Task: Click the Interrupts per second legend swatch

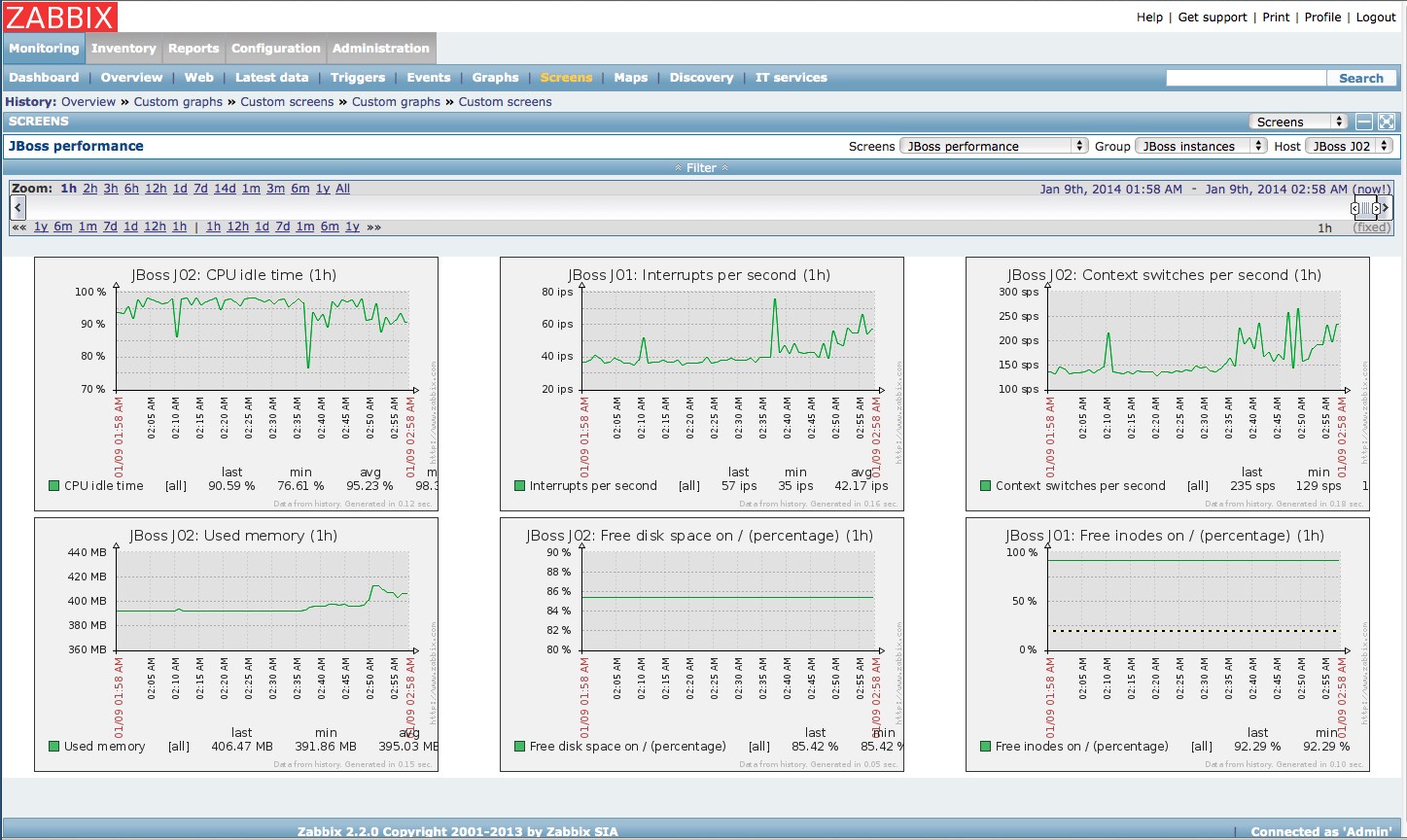Action: [x=520, y=485]
